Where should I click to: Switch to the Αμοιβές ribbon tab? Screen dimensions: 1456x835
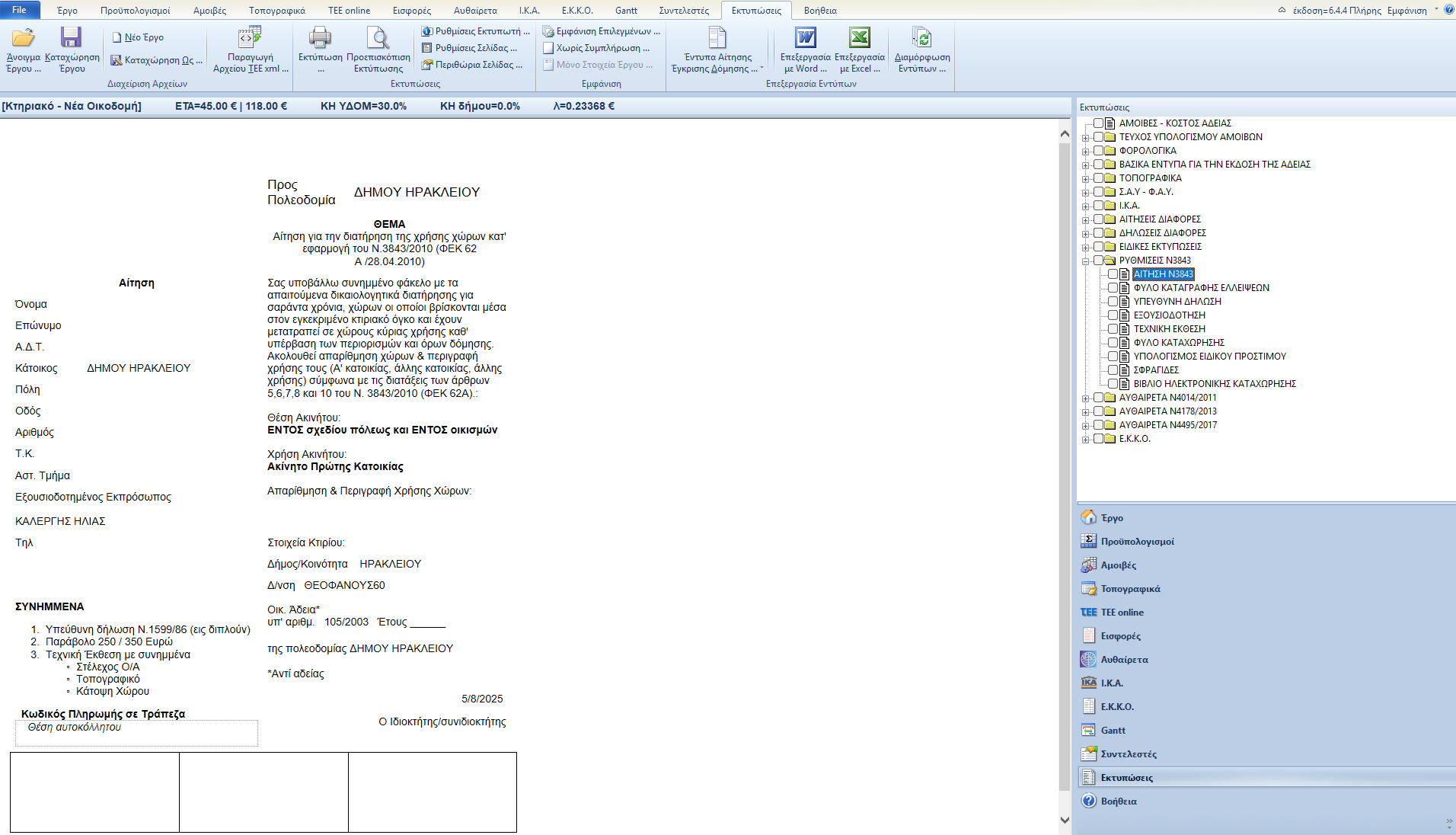point(209,11)
